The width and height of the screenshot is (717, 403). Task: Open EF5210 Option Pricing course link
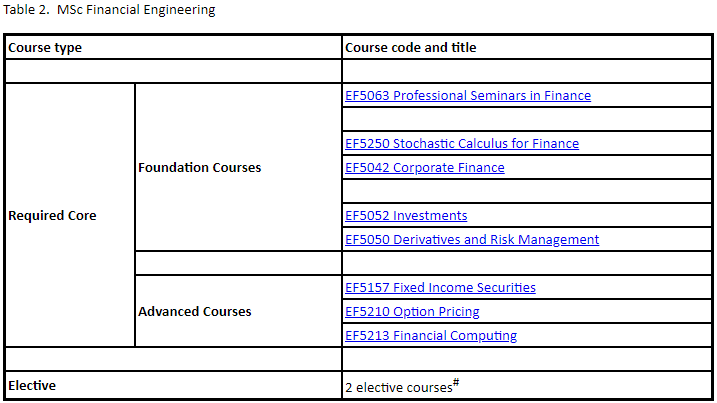[x=412, y=312]
